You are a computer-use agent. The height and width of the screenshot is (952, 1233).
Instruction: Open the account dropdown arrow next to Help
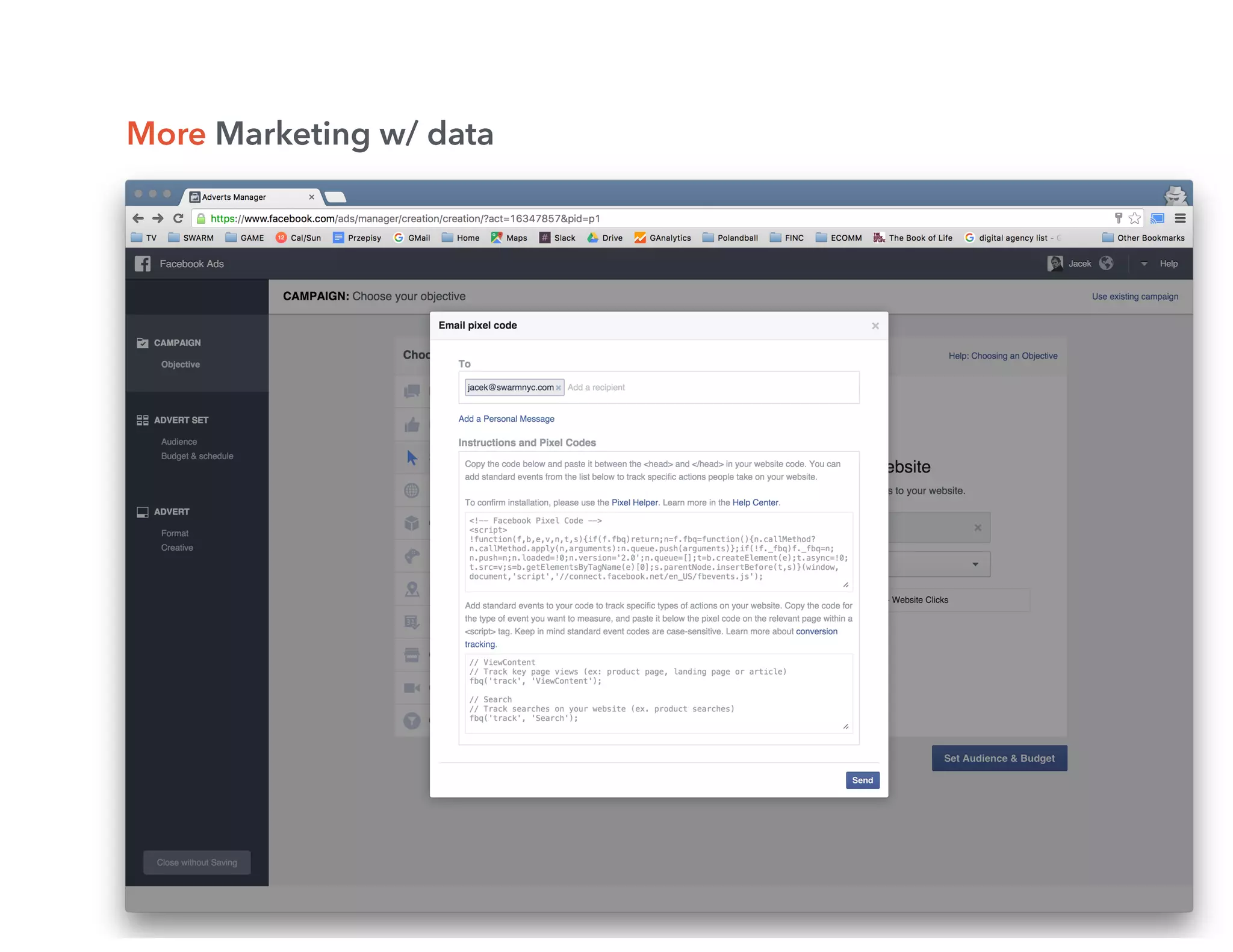pos(1144,264)
